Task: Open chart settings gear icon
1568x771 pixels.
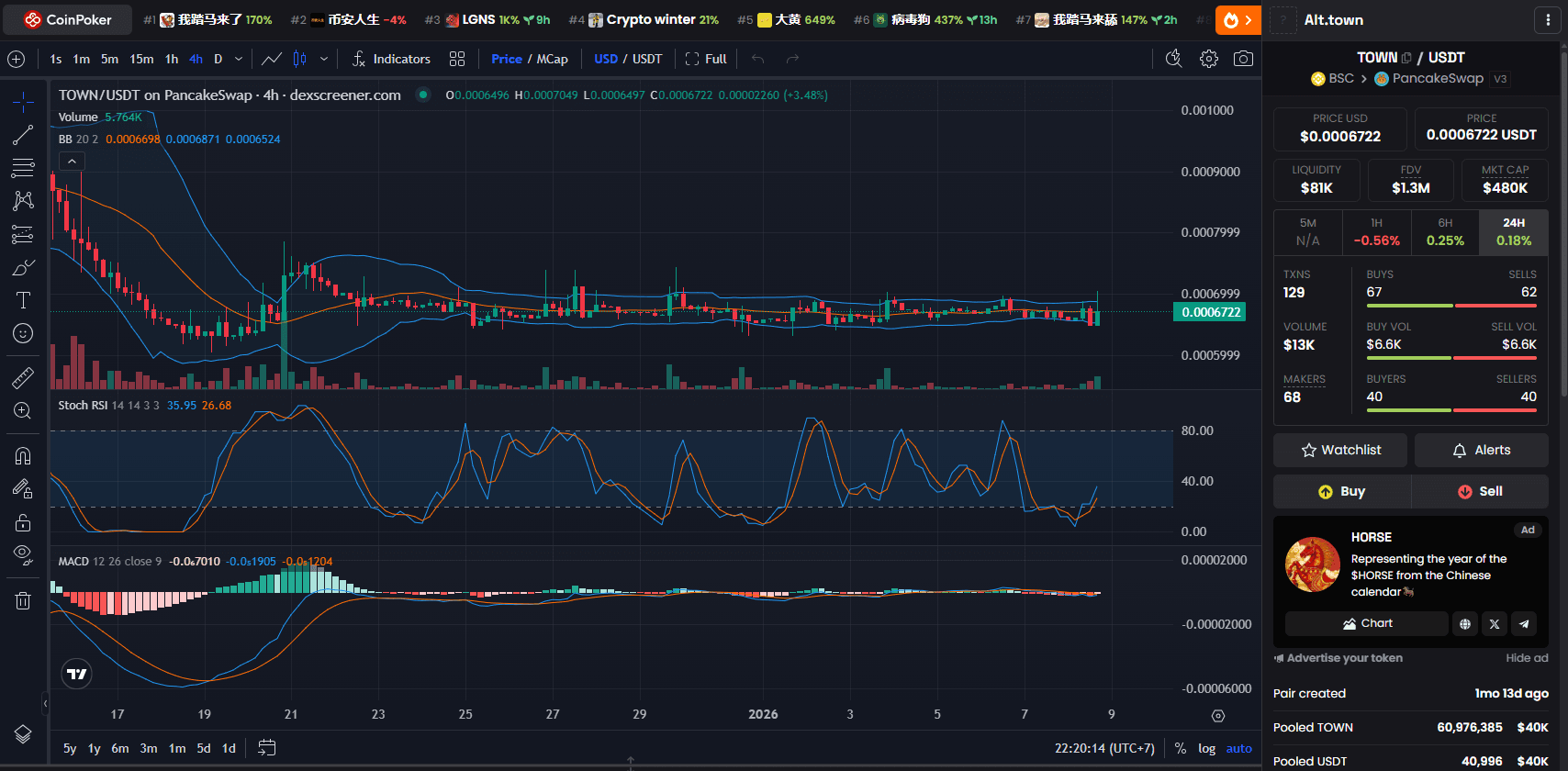Action: click(1209, 59)
